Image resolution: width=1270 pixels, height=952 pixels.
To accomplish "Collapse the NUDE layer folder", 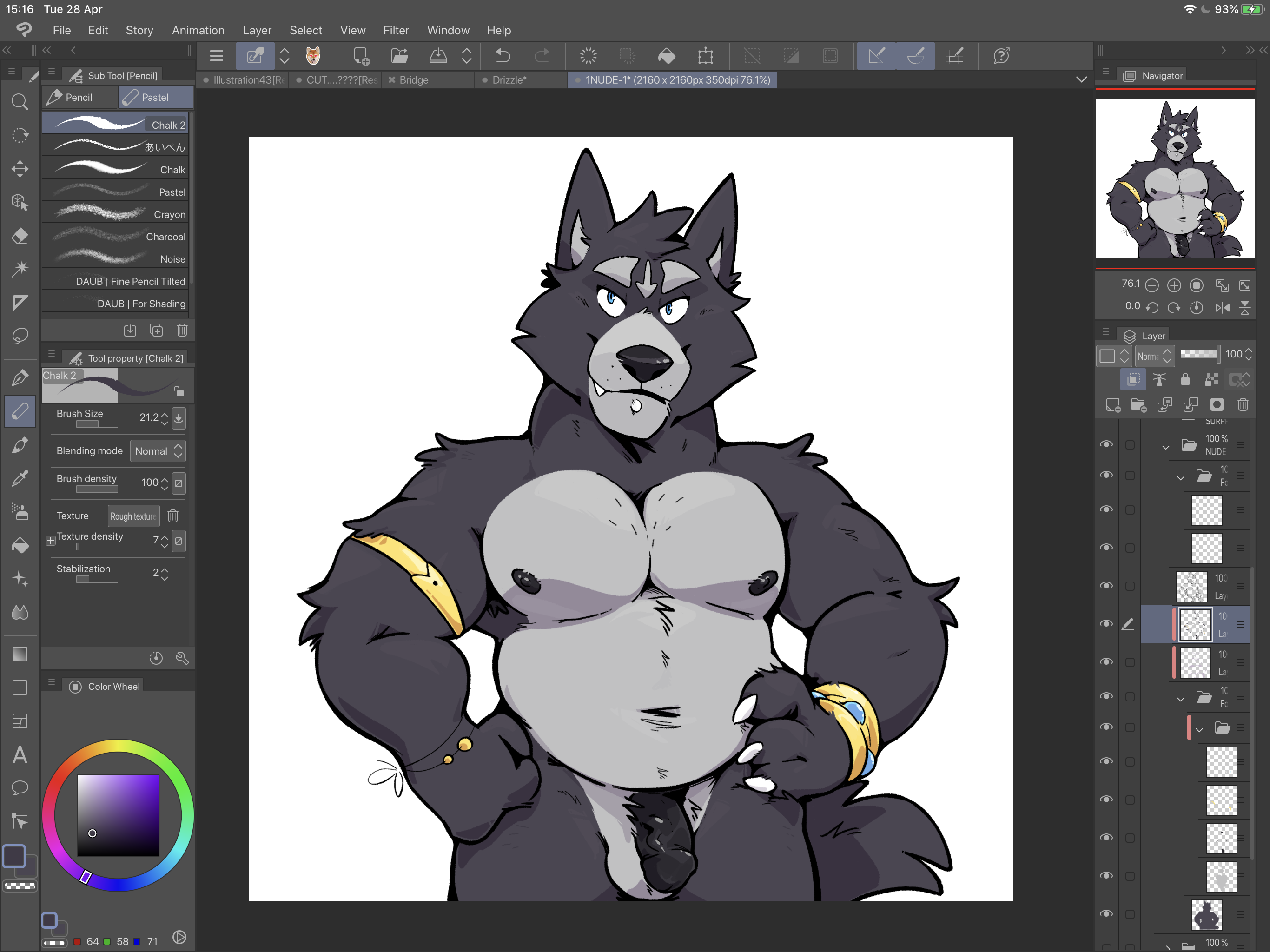I will 1165,446.
